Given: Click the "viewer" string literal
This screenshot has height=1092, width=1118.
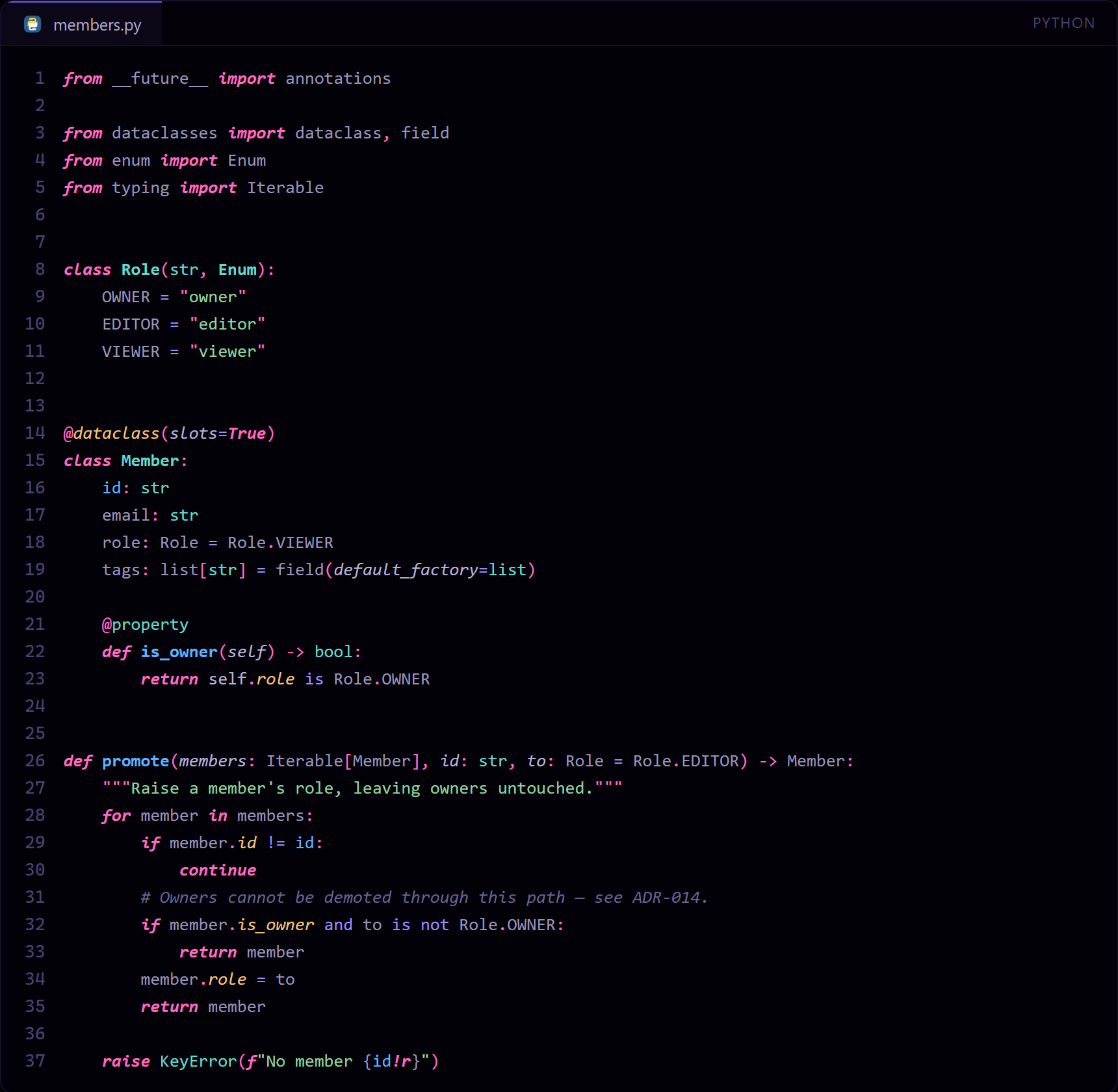Looking at the screenshot, I should point(227,352).
